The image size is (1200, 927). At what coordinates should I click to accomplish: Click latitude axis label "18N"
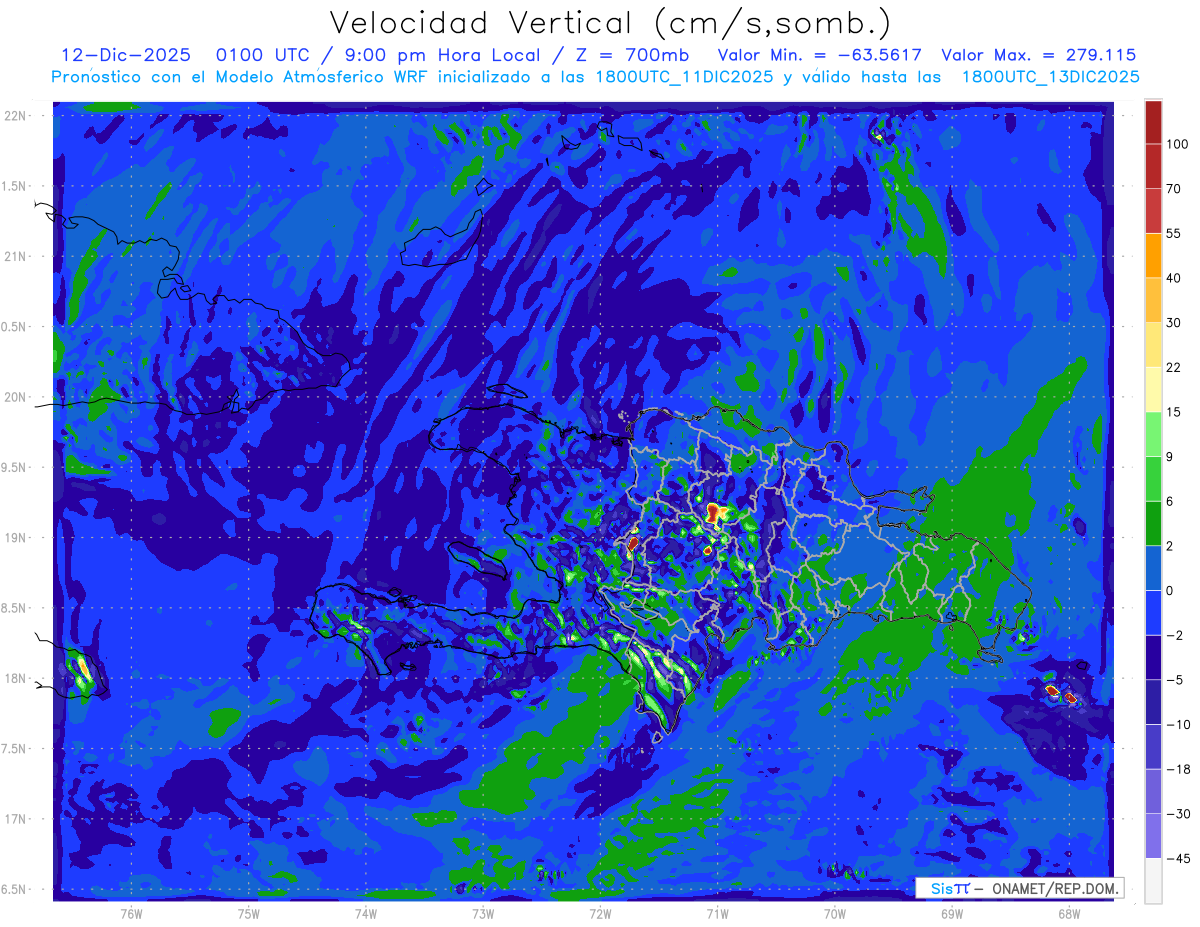tap(15, 678)
